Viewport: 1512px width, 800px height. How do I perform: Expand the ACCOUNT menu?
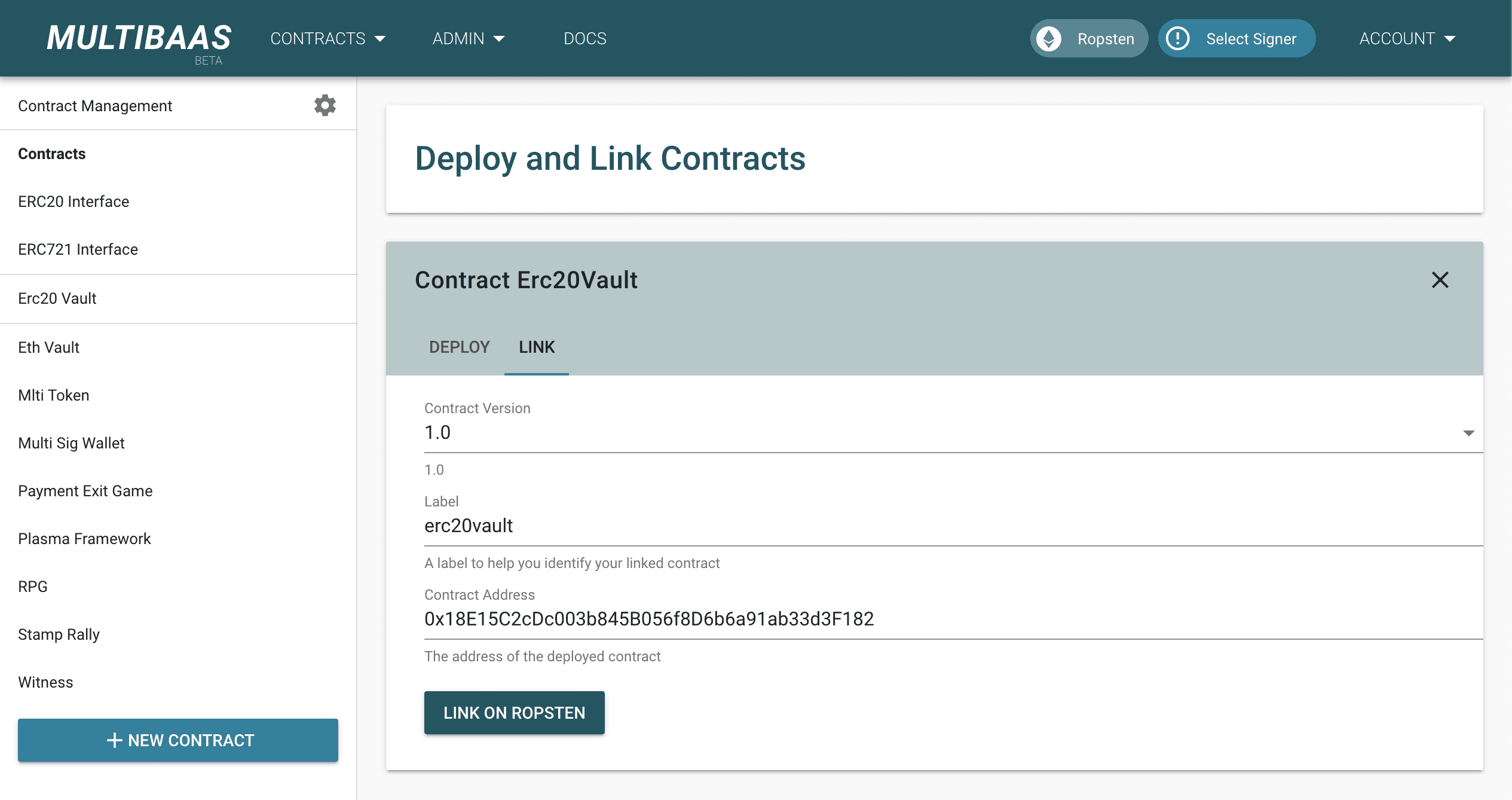point(1407,38)
